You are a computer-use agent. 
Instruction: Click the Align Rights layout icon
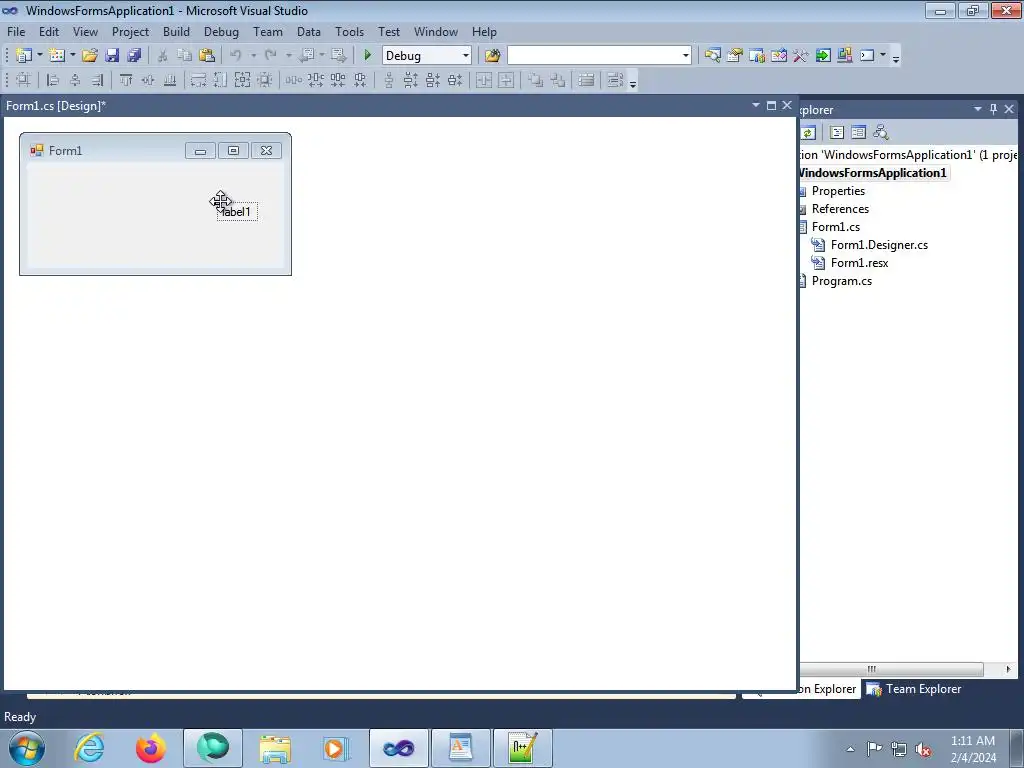coord(97,80)
